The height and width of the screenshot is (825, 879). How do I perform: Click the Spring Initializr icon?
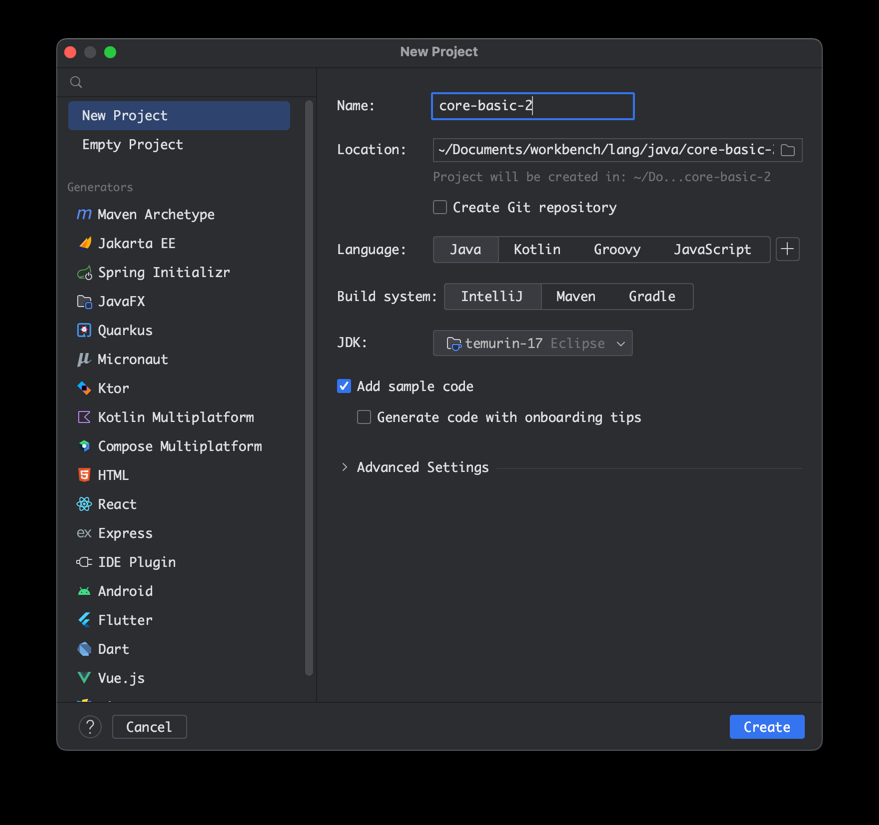coord(84,273)
